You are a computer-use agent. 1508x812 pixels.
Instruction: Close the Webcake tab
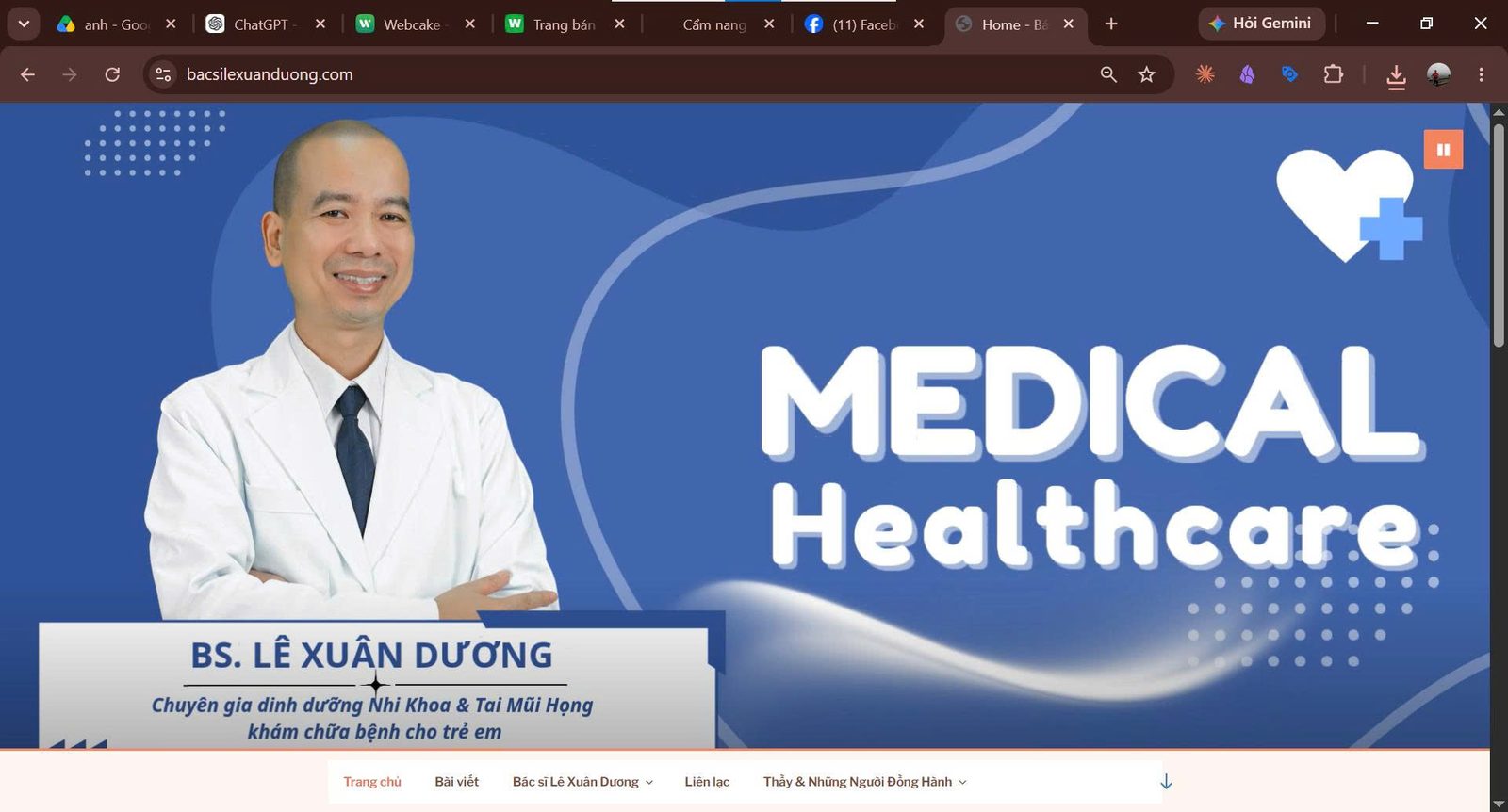[x=470, y=24]
